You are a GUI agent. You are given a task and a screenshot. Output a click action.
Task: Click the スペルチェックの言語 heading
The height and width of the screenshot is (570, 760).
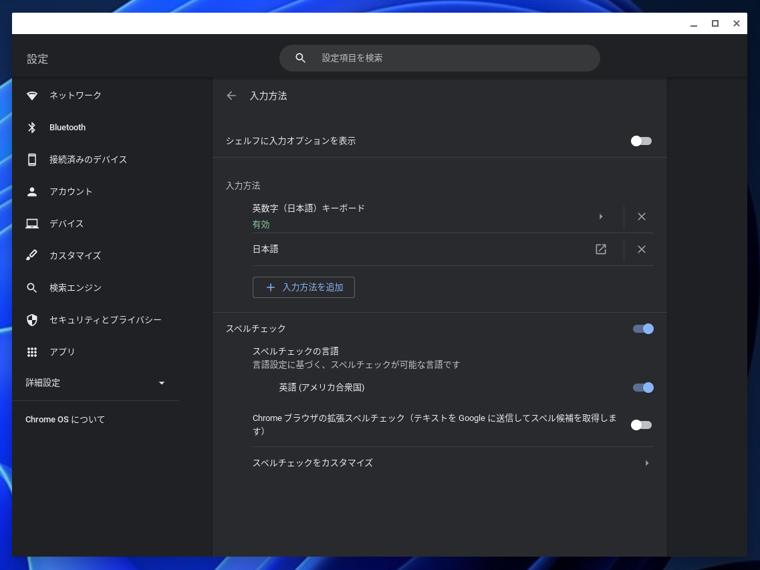[295, 351]
